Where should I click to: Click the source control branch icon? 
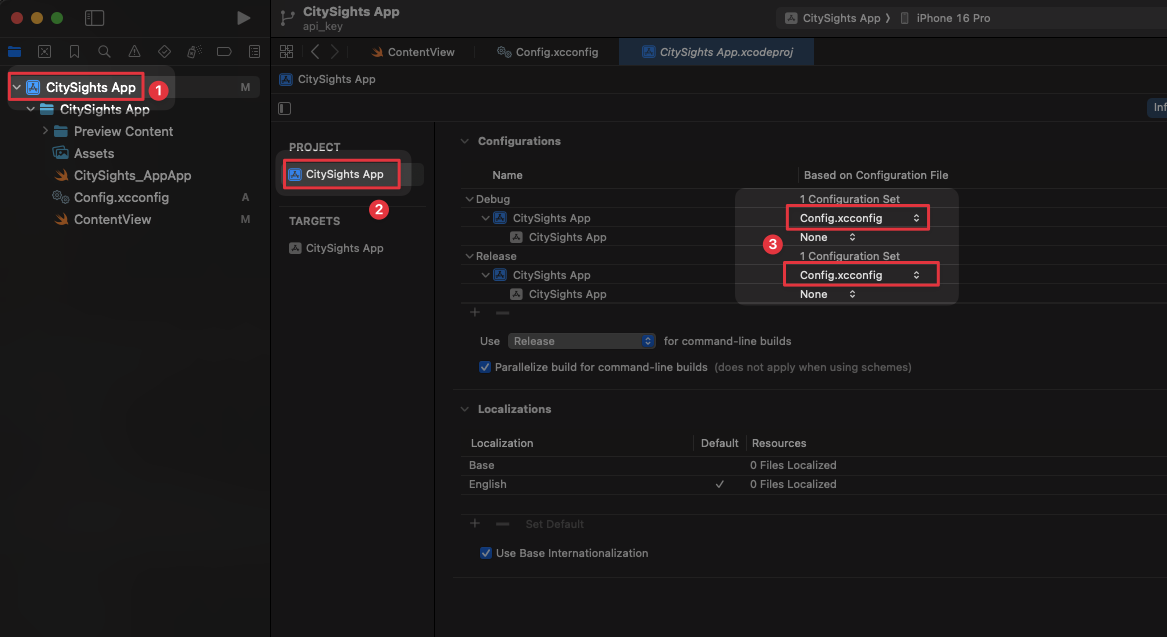287,19
